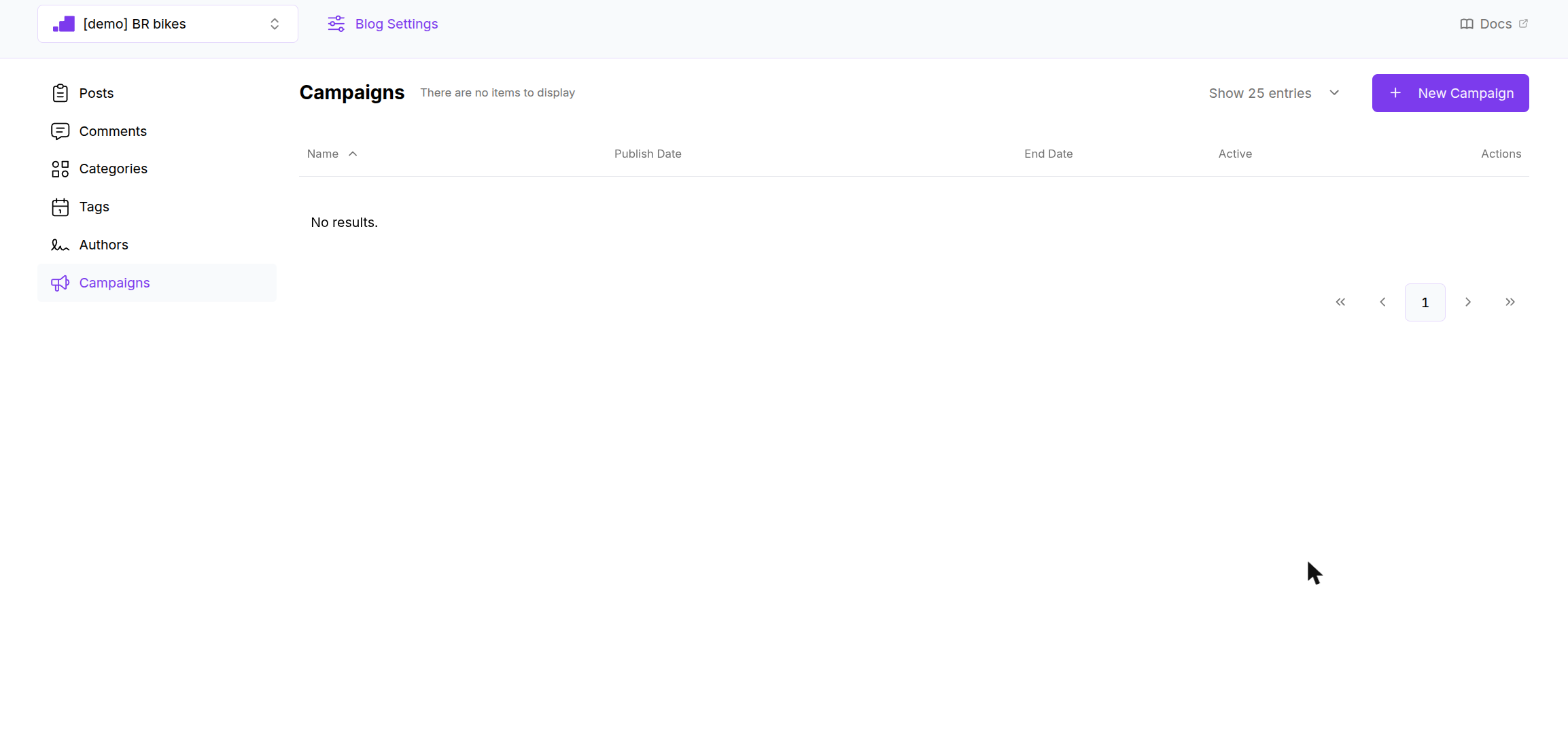Image resolution: width=1568 pixels, height=732 pixels.
Task: Select page 1 in pagination
Action: pos(1425,302)
